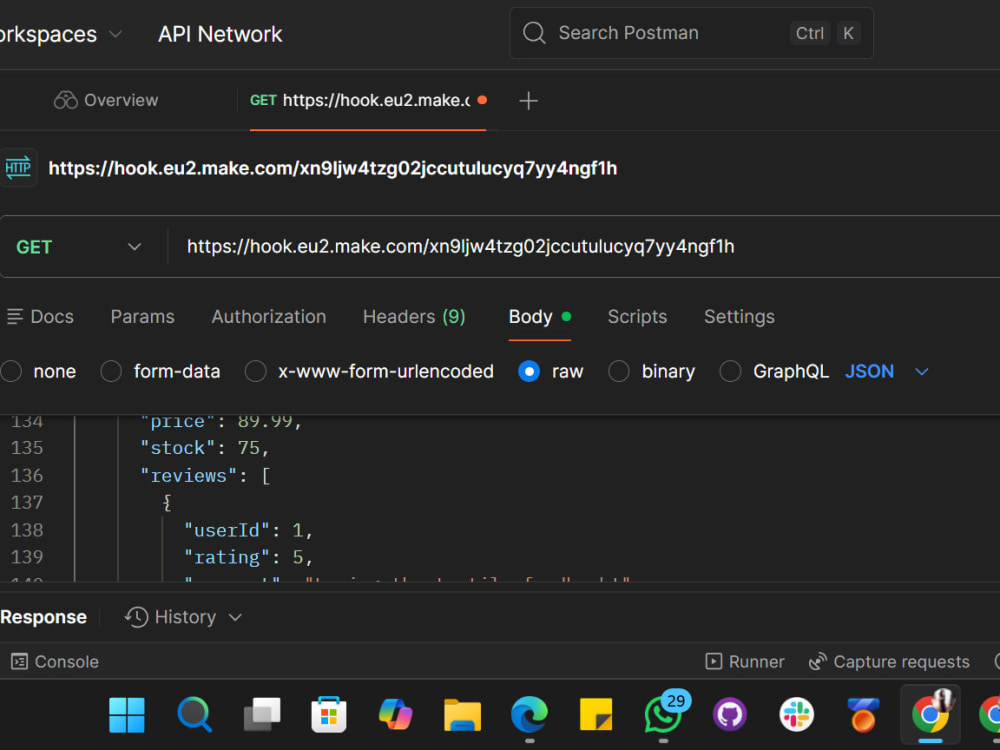
Task: Select the GET hook.eu2.make request tab
Action: click(368, 100)
